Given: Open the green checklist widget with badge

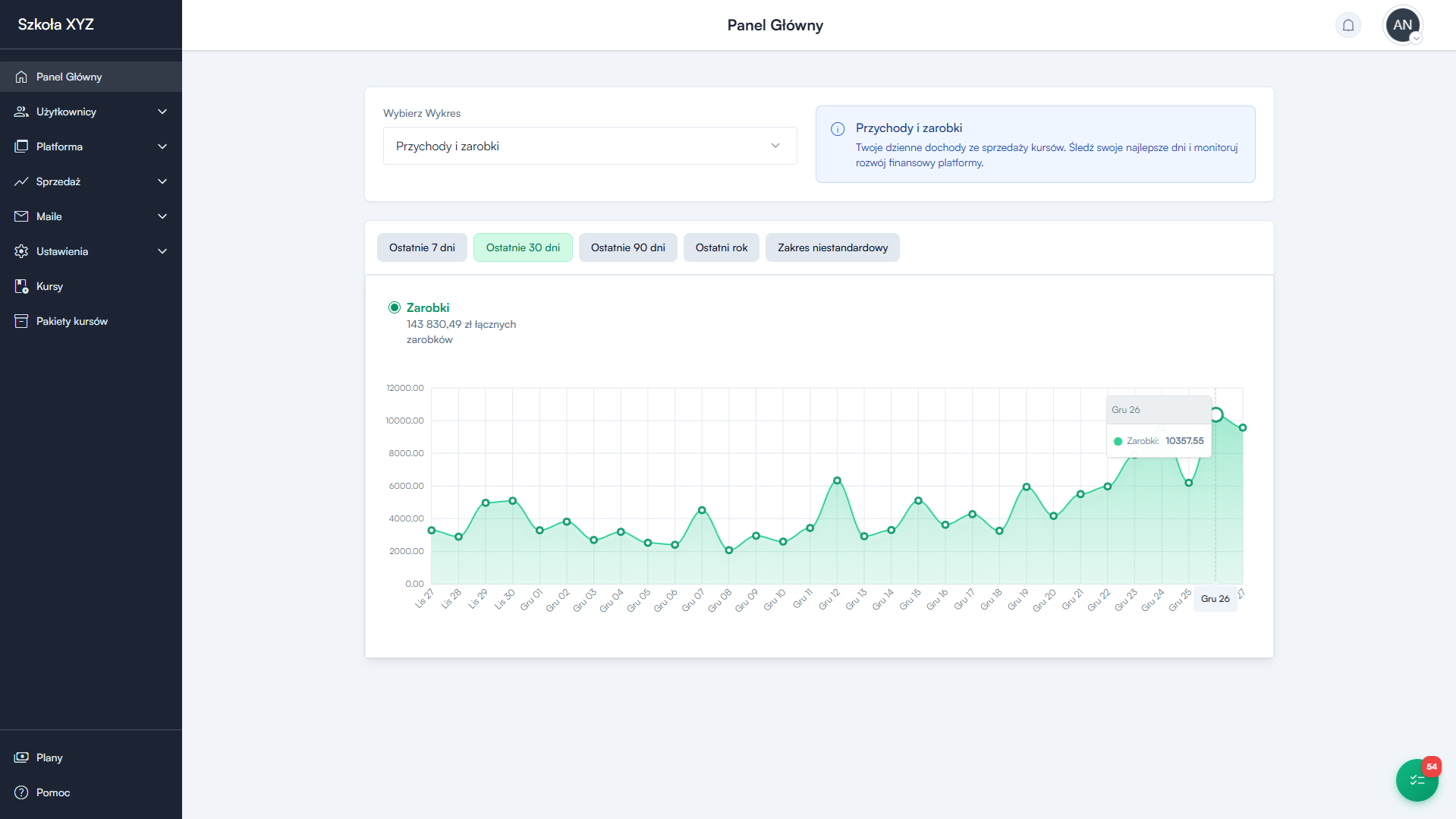Looking at the screenshot, I should pyautogui.click(x=1417, y=780).
